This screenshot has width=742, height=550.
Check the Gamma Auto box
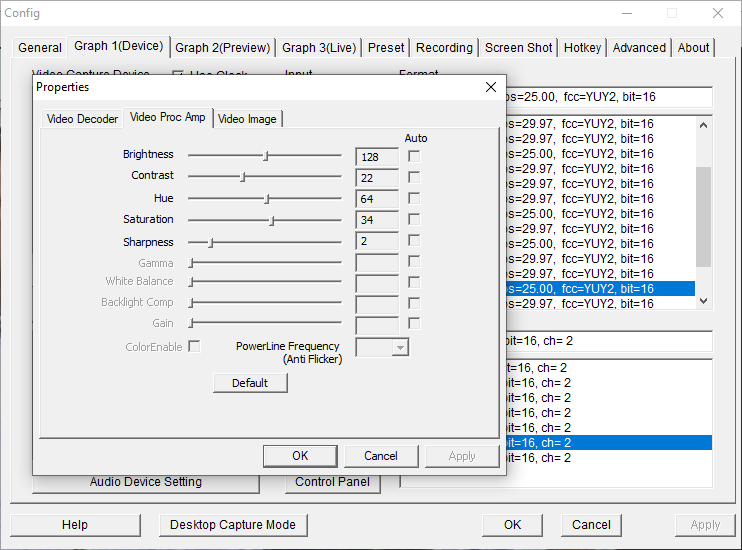tap(414, 261)
